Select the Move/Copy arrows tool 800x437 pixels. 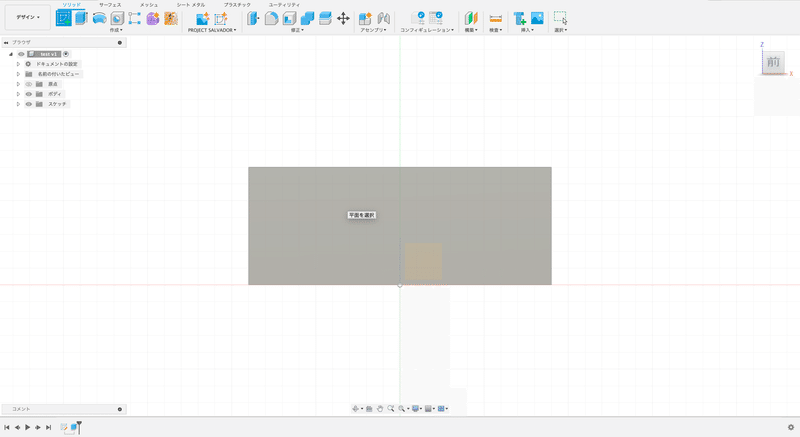[343, 18]
